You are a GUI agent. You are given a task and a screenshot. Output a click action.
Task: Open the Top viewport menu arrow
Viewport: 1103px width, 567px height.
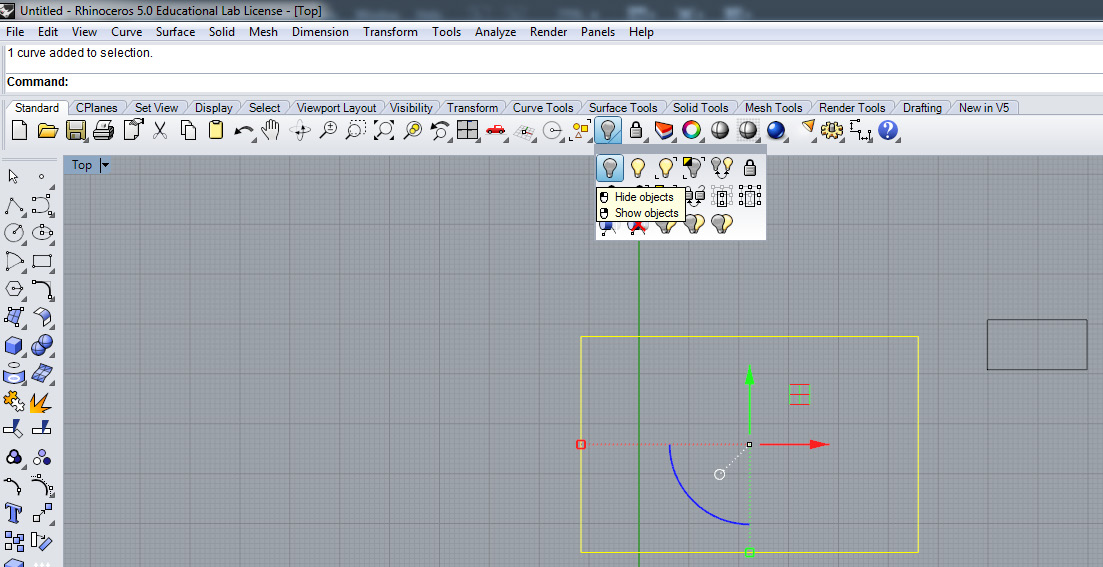point(105,165)
